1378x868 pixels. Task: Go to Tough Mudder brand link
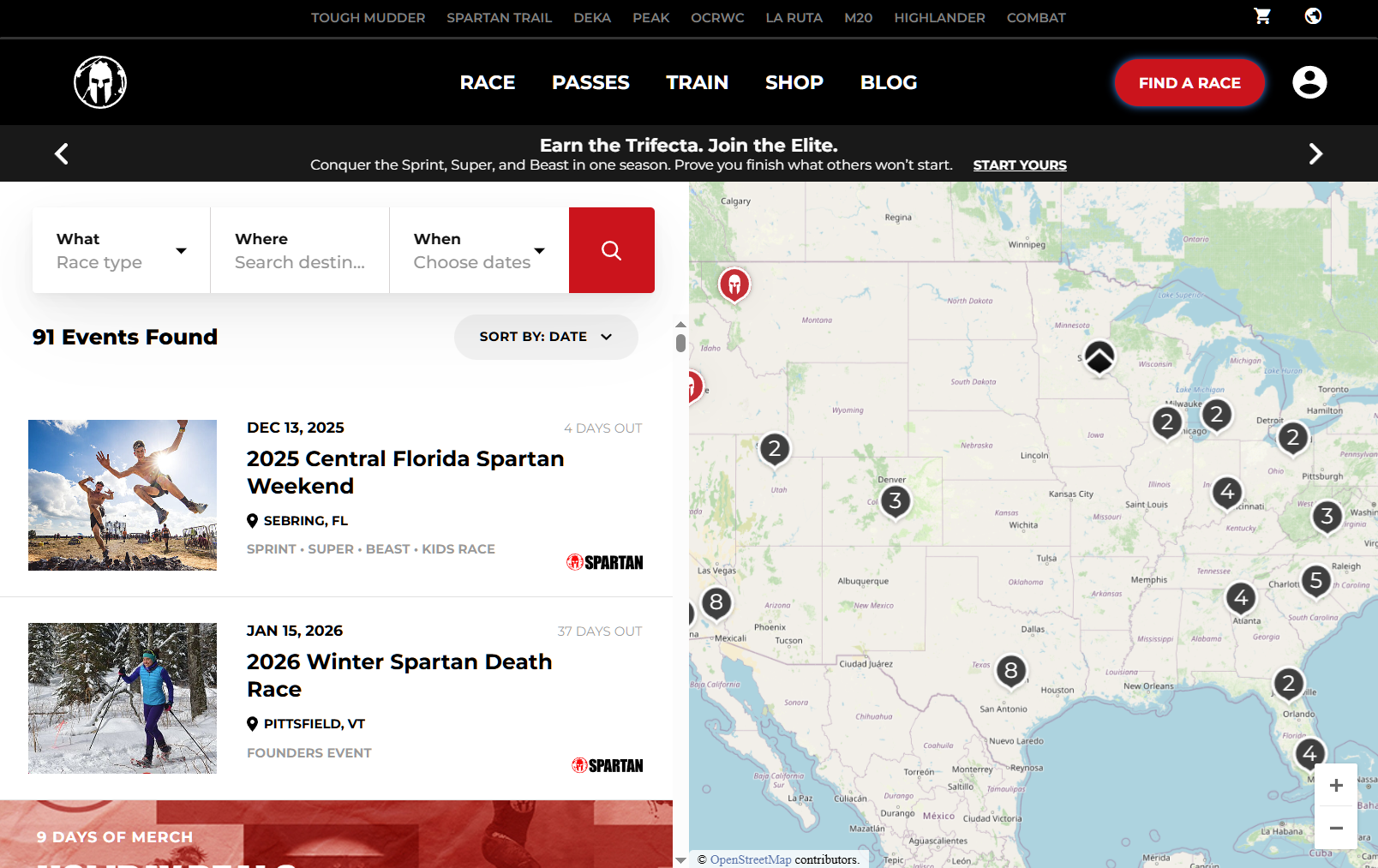coord(368,17)
